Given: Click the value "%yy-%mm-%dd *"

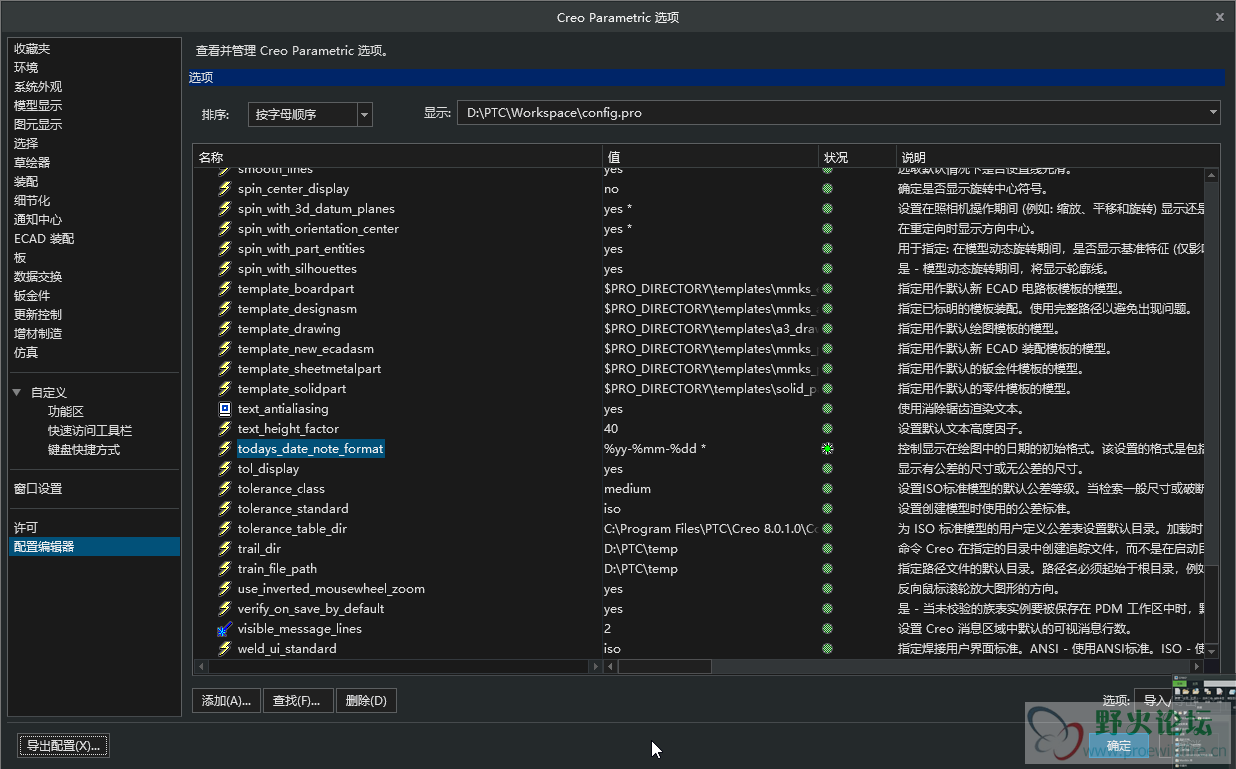Looking at the screenshot, I should click(x=655, y=449).
